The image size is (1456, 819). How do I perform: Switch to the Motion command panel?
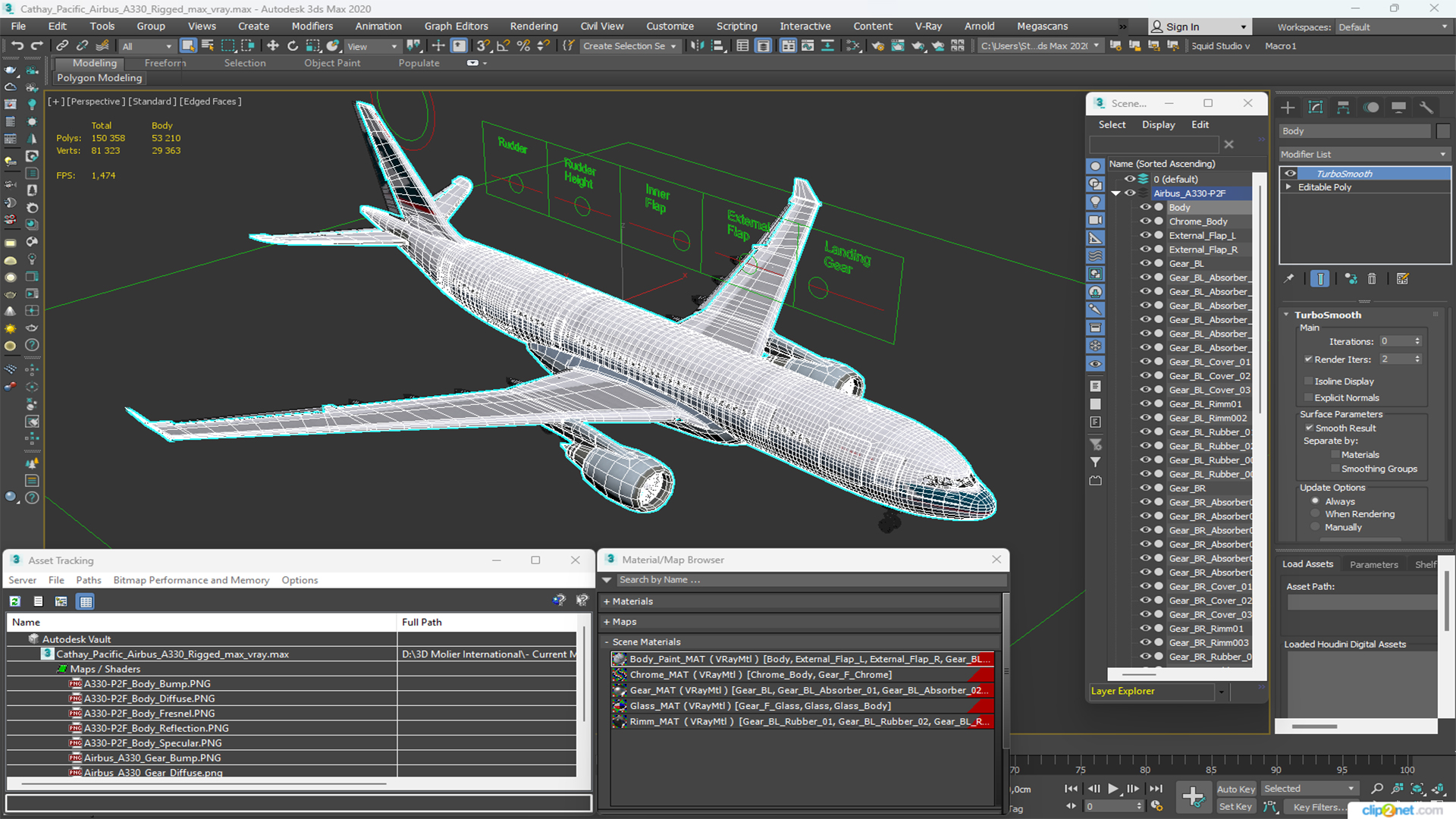click(x=1371, y=107)
